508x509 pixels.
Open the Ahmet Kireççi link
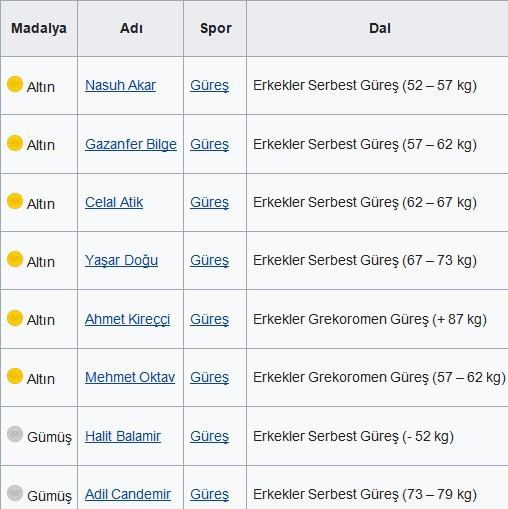tap(127, 319)
